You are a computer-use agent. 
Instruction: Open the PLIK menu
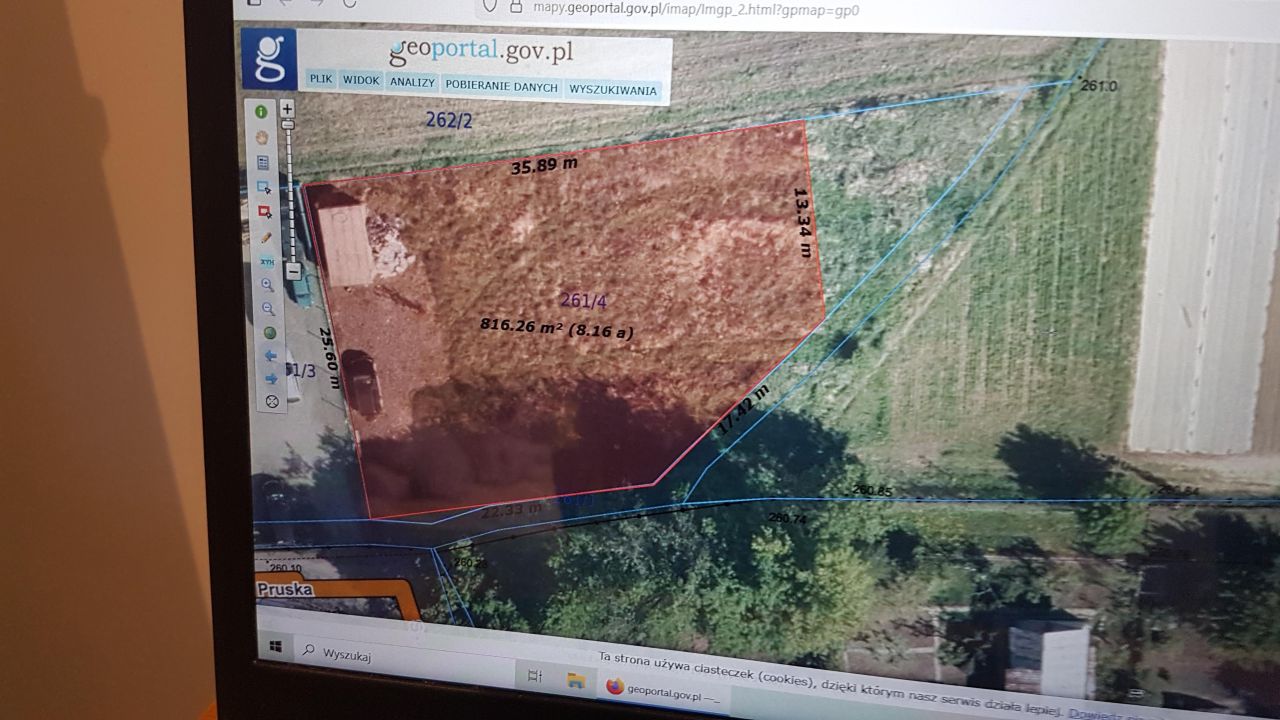point(321,79)
